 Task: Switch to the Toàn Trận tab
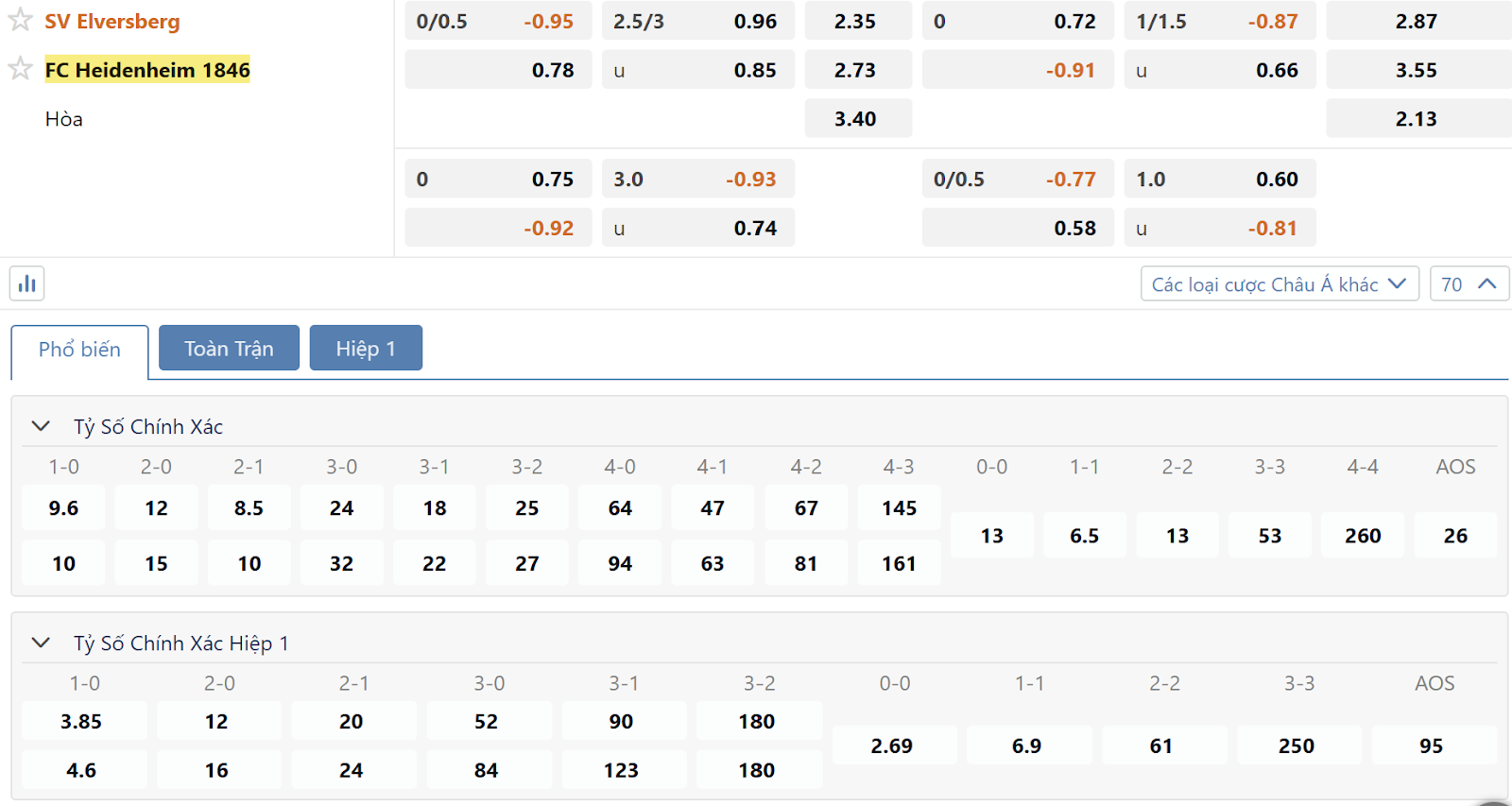point(229,349)
